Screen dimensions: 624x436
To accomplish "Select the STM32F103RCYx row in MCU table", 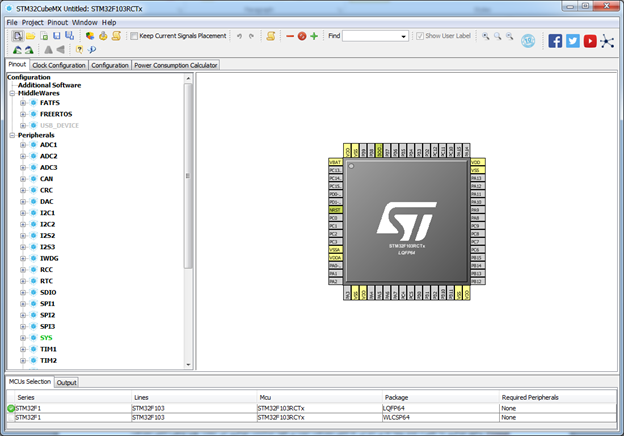I will coord(312,418).
